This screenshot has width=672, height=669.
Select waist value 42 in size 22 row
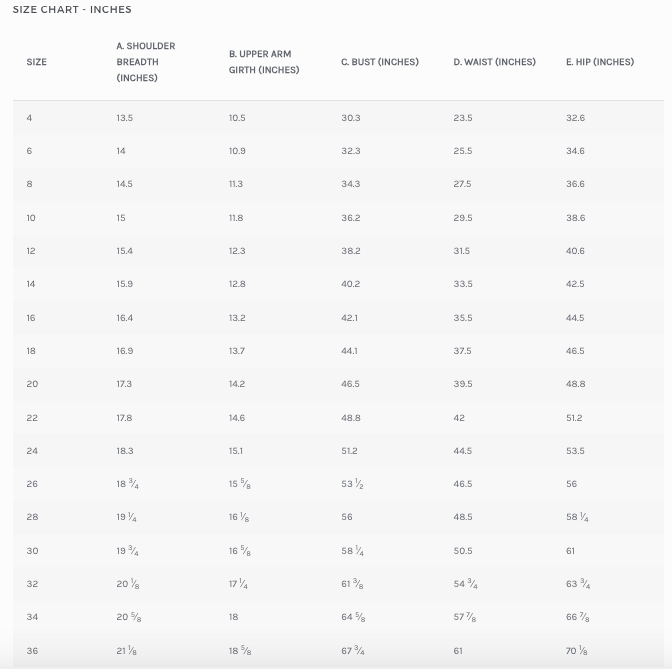coord(459,418)
